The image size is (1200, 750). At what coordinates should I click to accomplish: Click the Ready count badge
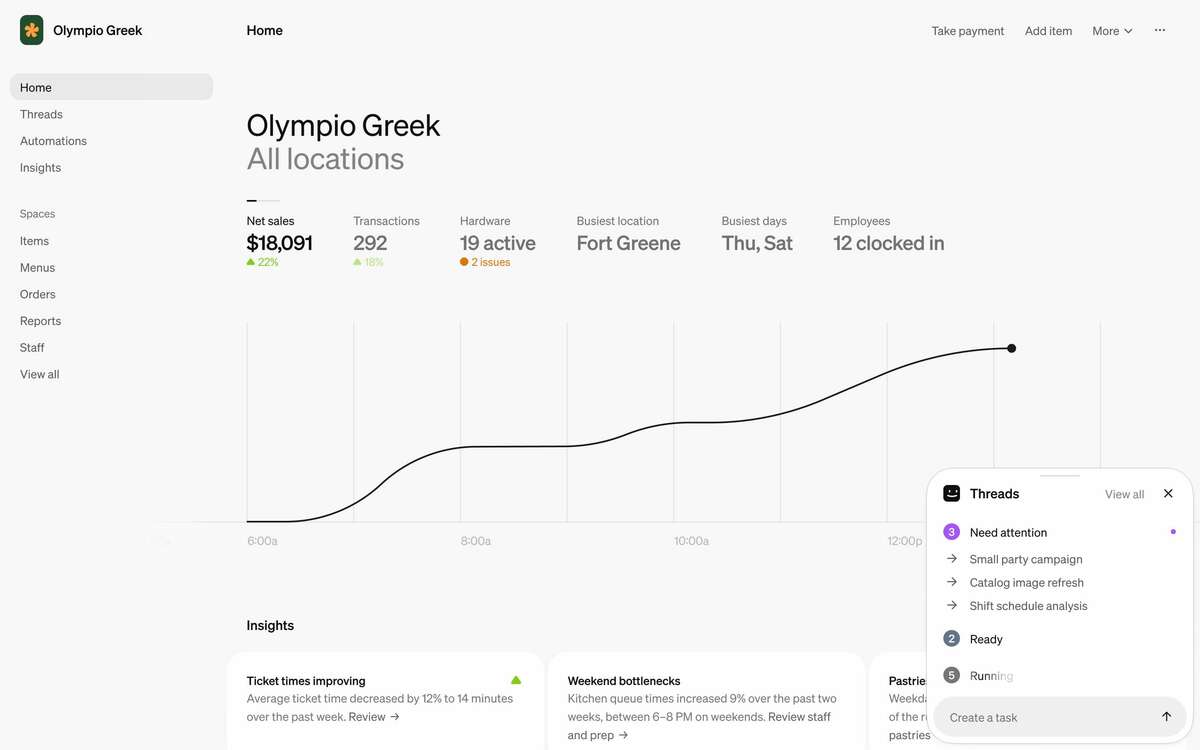(952, 639)
